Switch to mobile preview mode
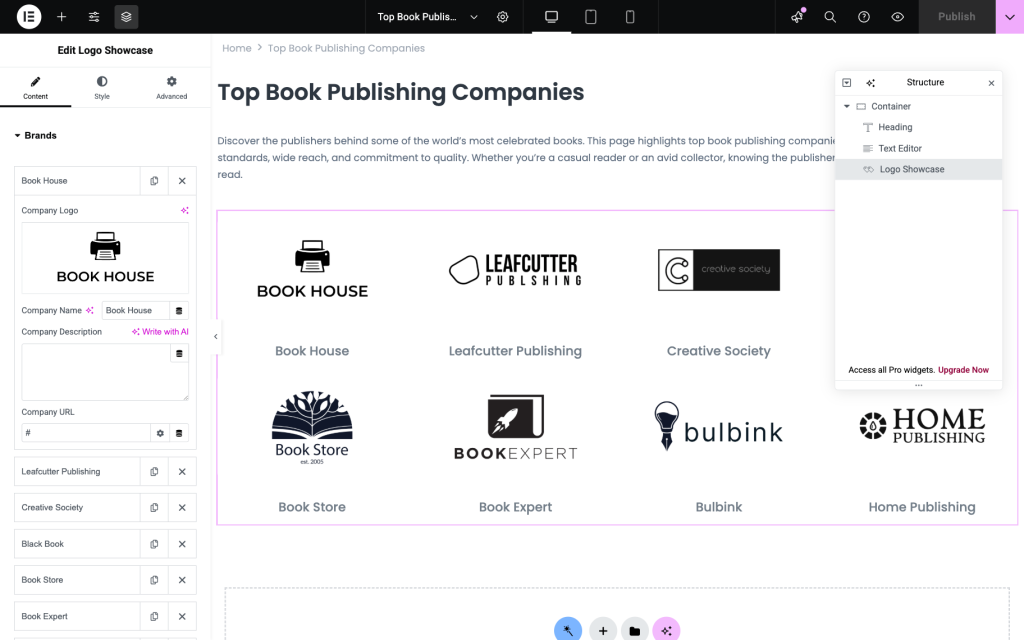1024x640 pixels. [x=630, y=17]
